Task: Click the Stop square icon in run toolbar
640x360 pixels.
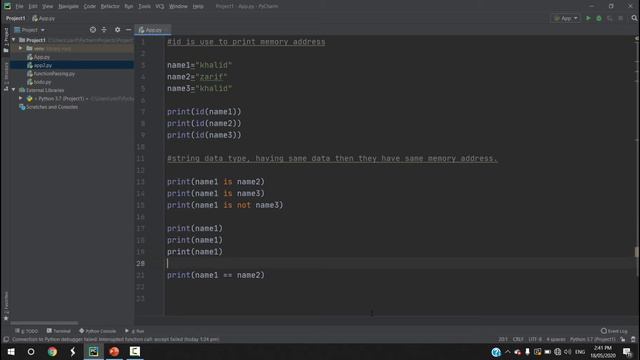Action: [620, 18]
